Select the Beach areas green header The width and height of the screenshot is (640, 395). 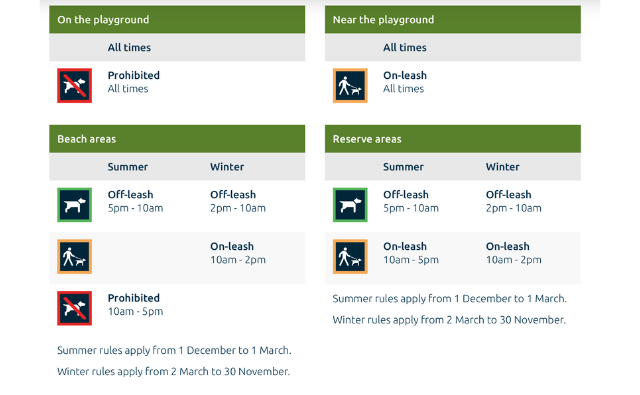click(x=177, y=139)
